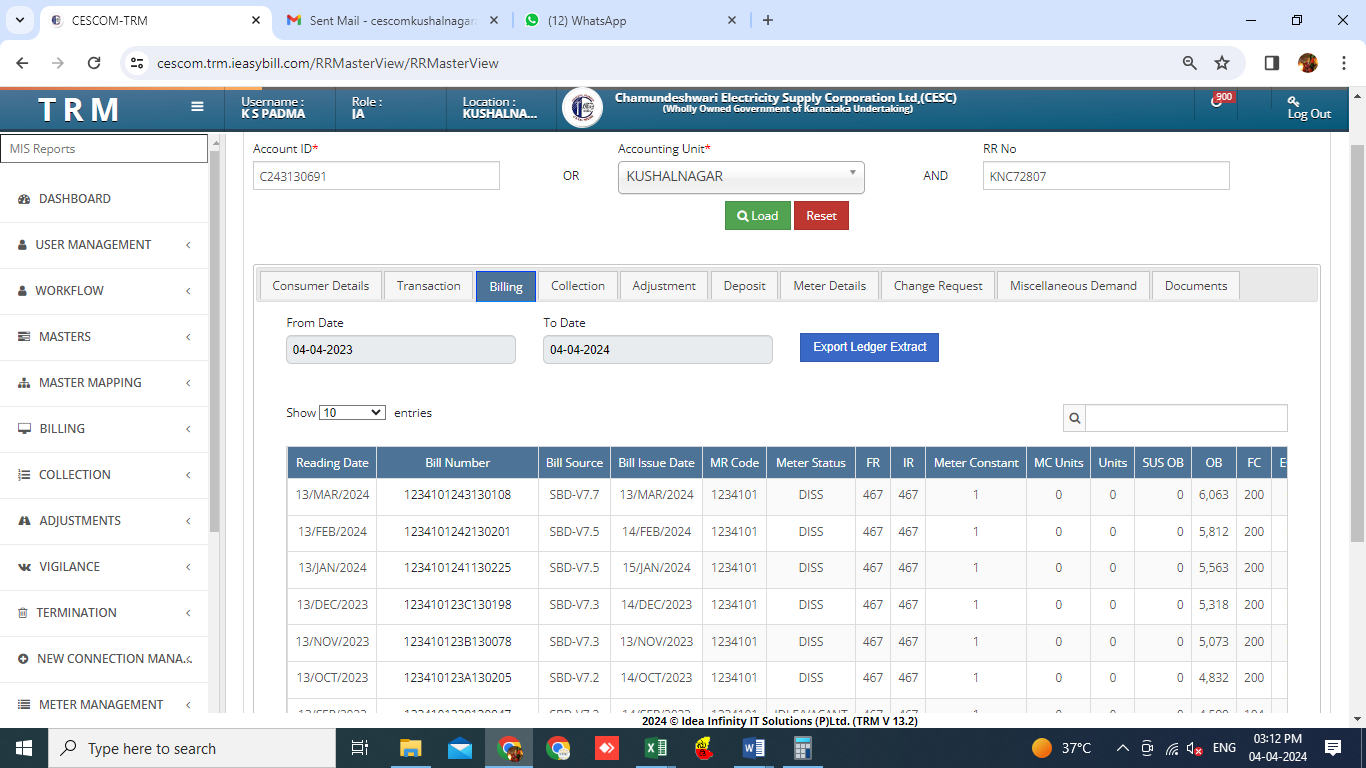Open the Show entries count dropdown
This screenshot has width=1366, height=768.
coord(352,412)
